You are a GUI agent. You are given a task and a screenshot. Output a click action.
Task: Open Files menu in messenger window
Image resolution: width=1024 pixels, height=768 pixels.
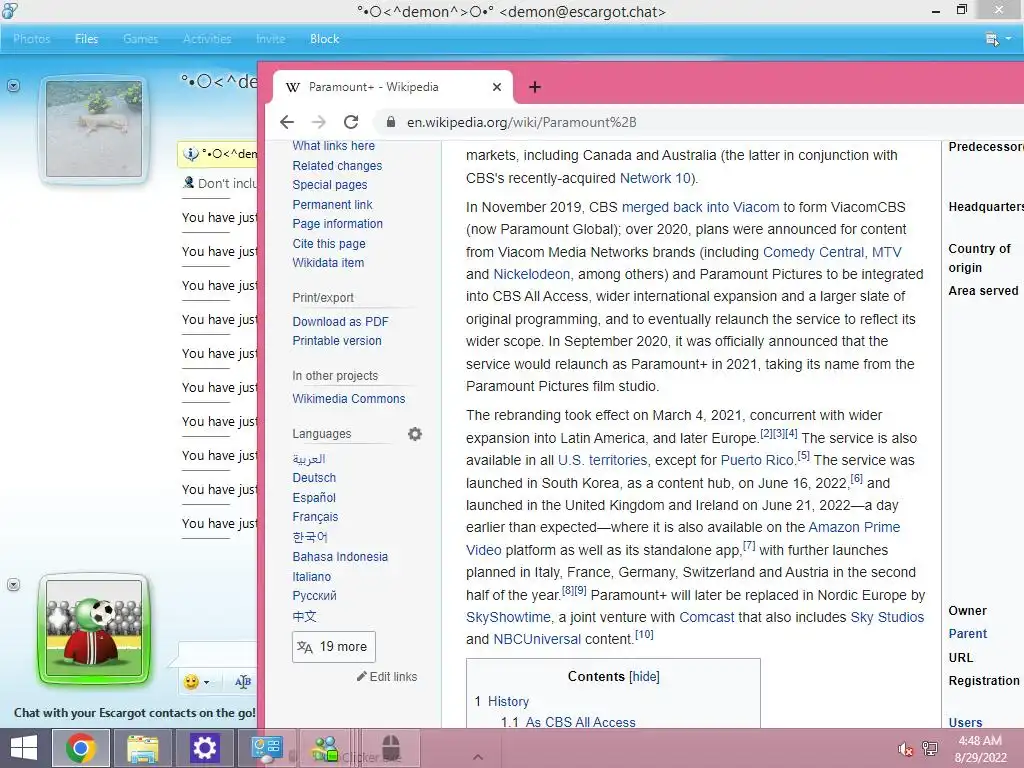(86, 39)
